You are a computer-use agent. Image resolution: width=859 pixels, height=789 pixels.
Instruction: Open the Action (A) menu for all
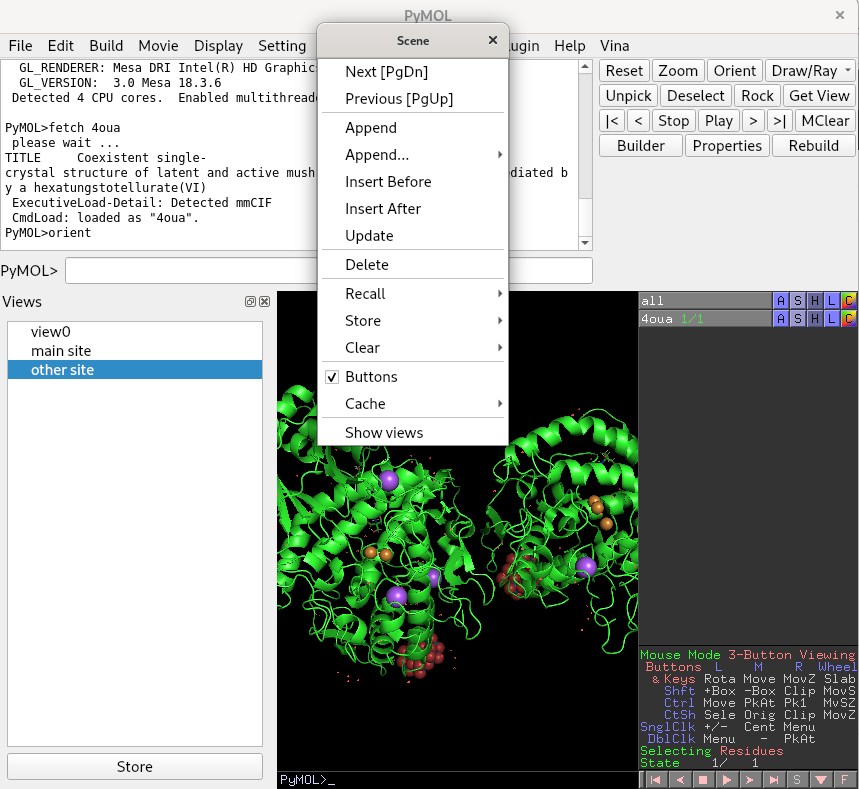(x=781, y=301)
